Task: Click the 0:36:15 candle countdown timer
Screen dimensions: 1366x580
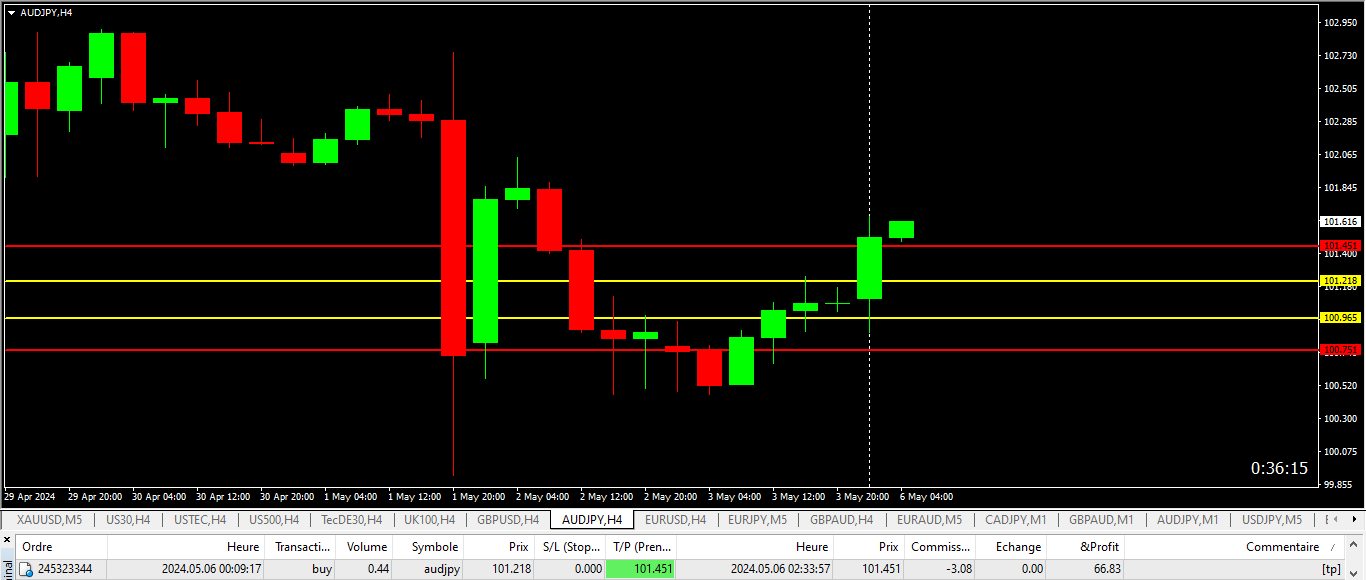Action: 1279,468
